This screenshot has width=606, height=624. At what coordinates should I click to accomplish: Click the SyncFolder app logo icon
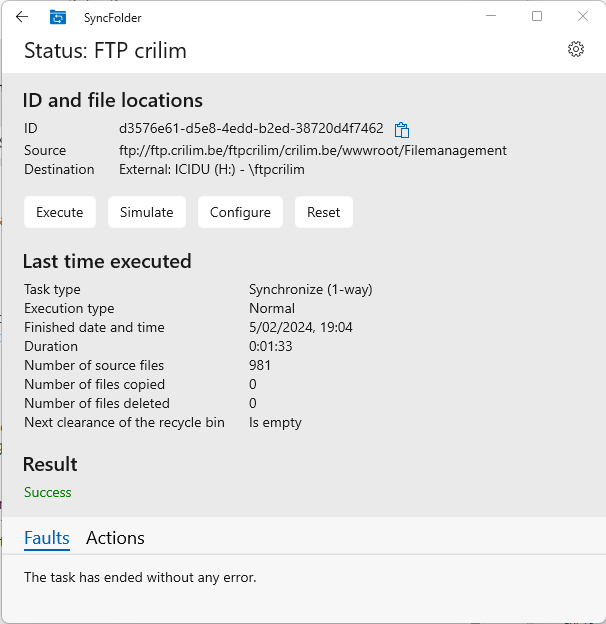point(58,17)
